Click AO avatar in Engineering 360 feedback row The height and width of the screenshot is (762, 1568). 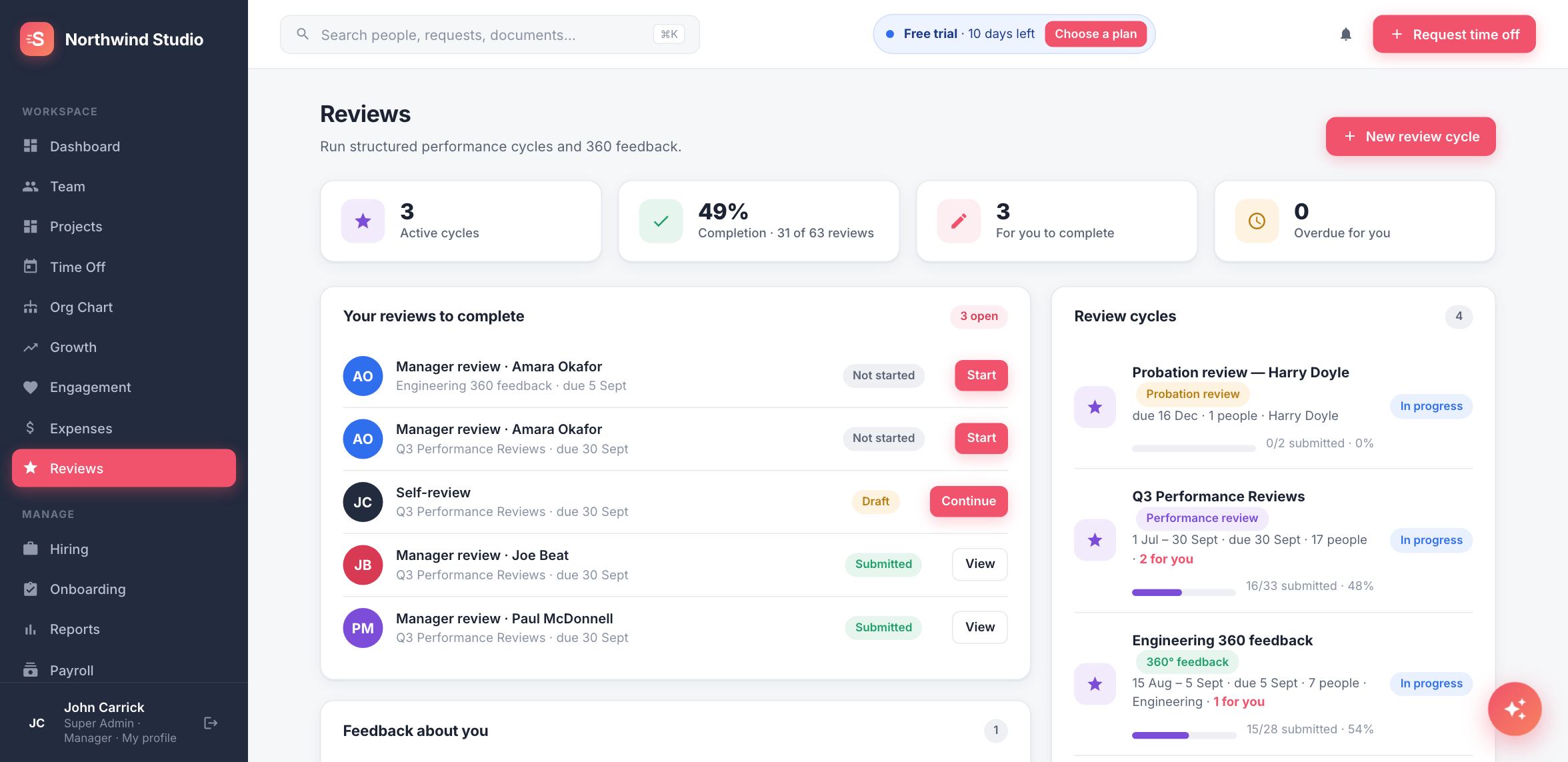[363, 376]
